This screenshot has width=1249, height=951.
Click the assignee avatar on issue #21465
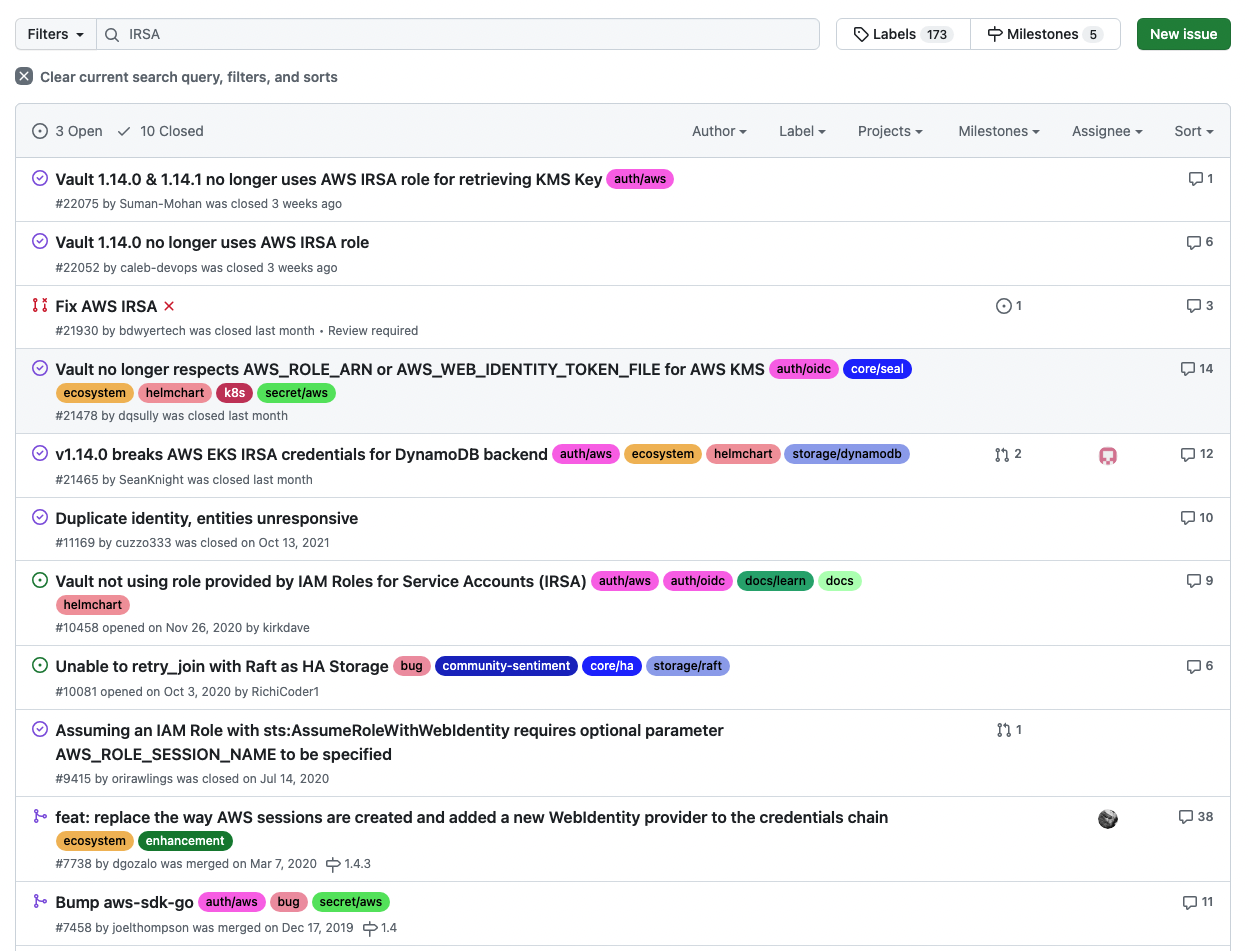point(1108,456)
